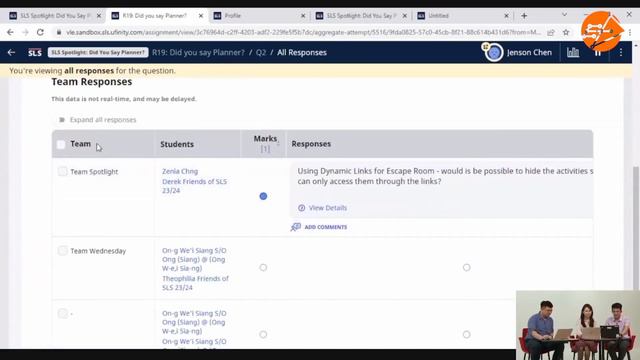Click View Details link

point(328,208)
